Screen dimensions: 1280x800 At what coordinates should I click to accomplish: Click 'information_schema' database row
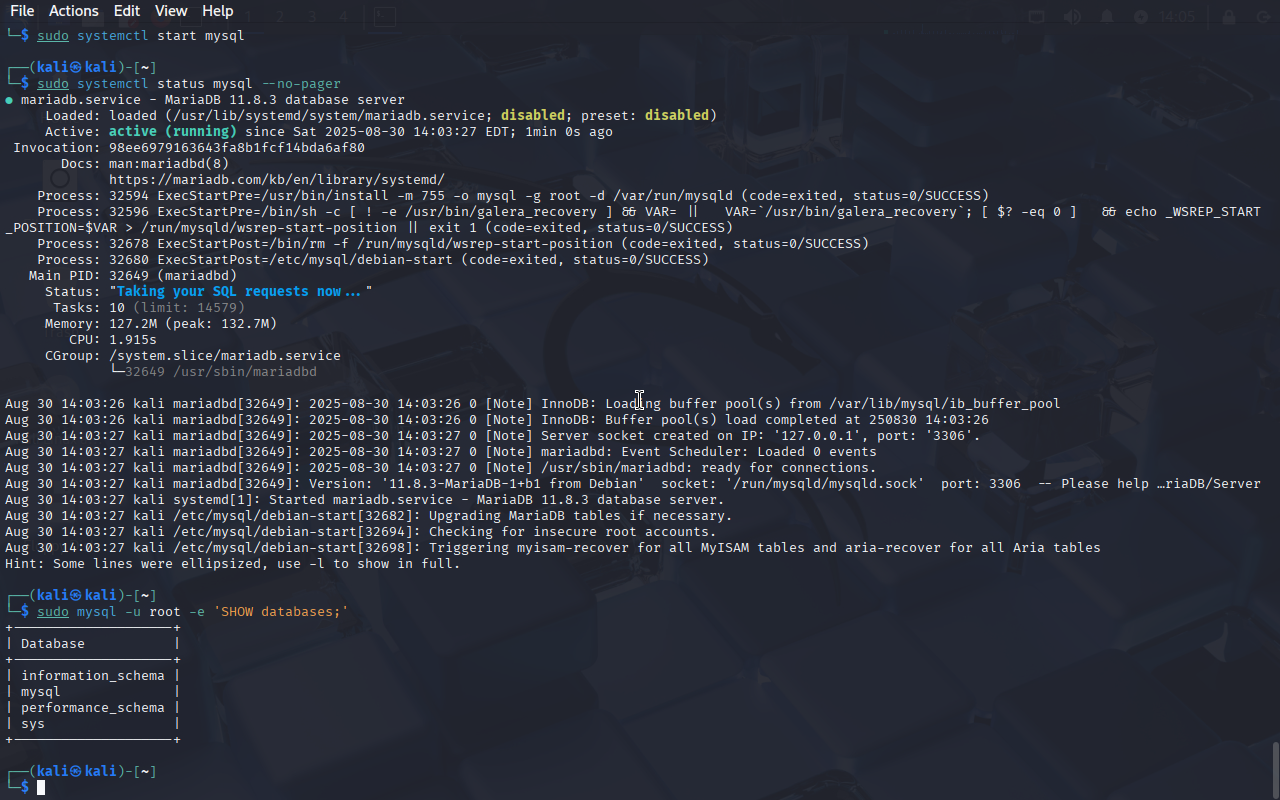tap(93, 676)
